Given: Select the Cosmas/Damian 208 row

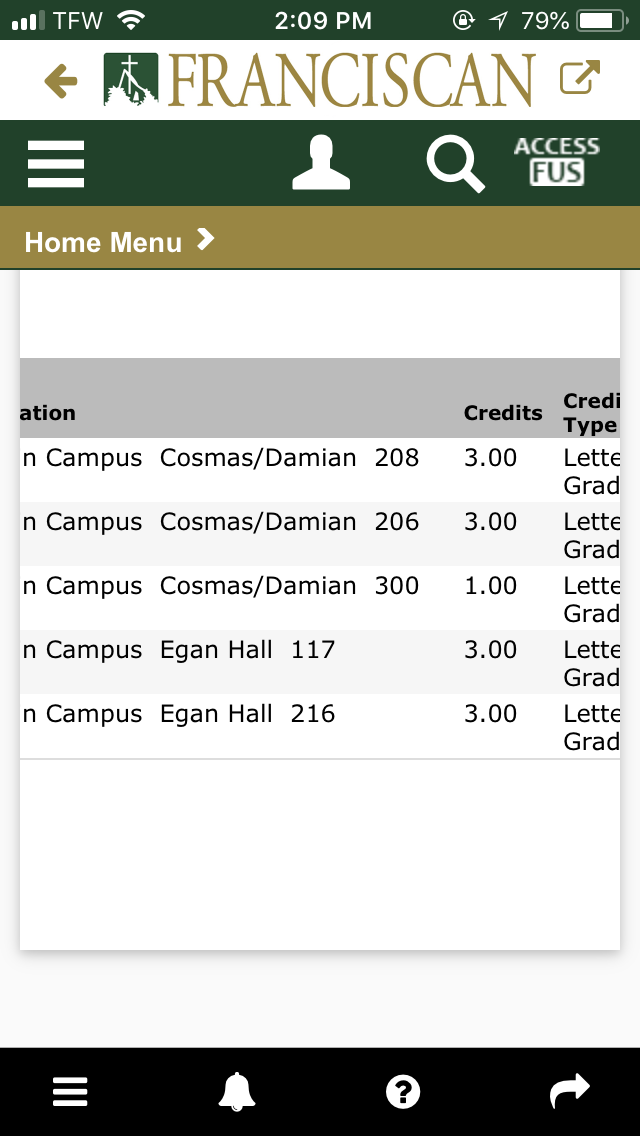Looking at the screenshot, I should 289,459.
